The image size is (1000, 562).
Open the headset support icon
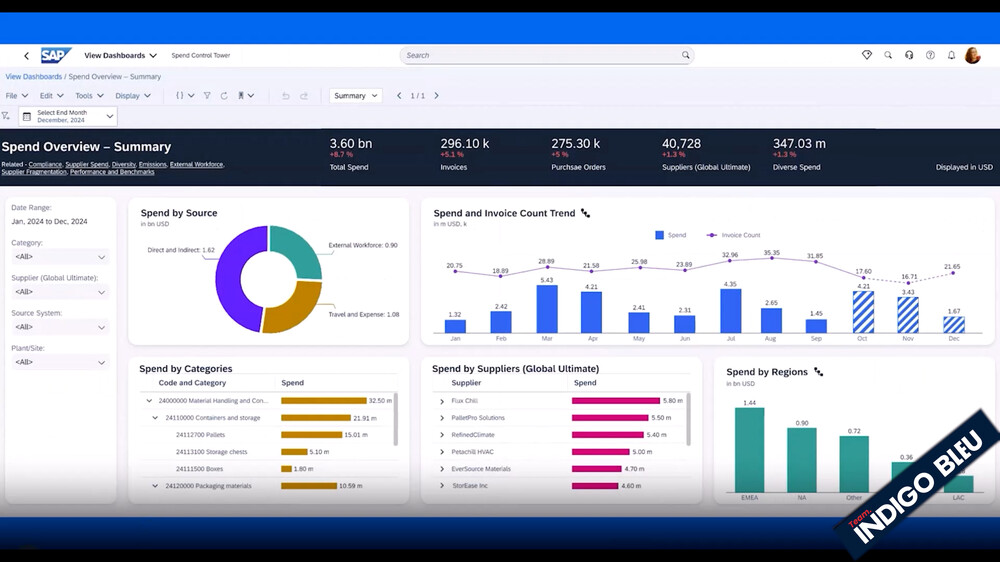[909, 55]
